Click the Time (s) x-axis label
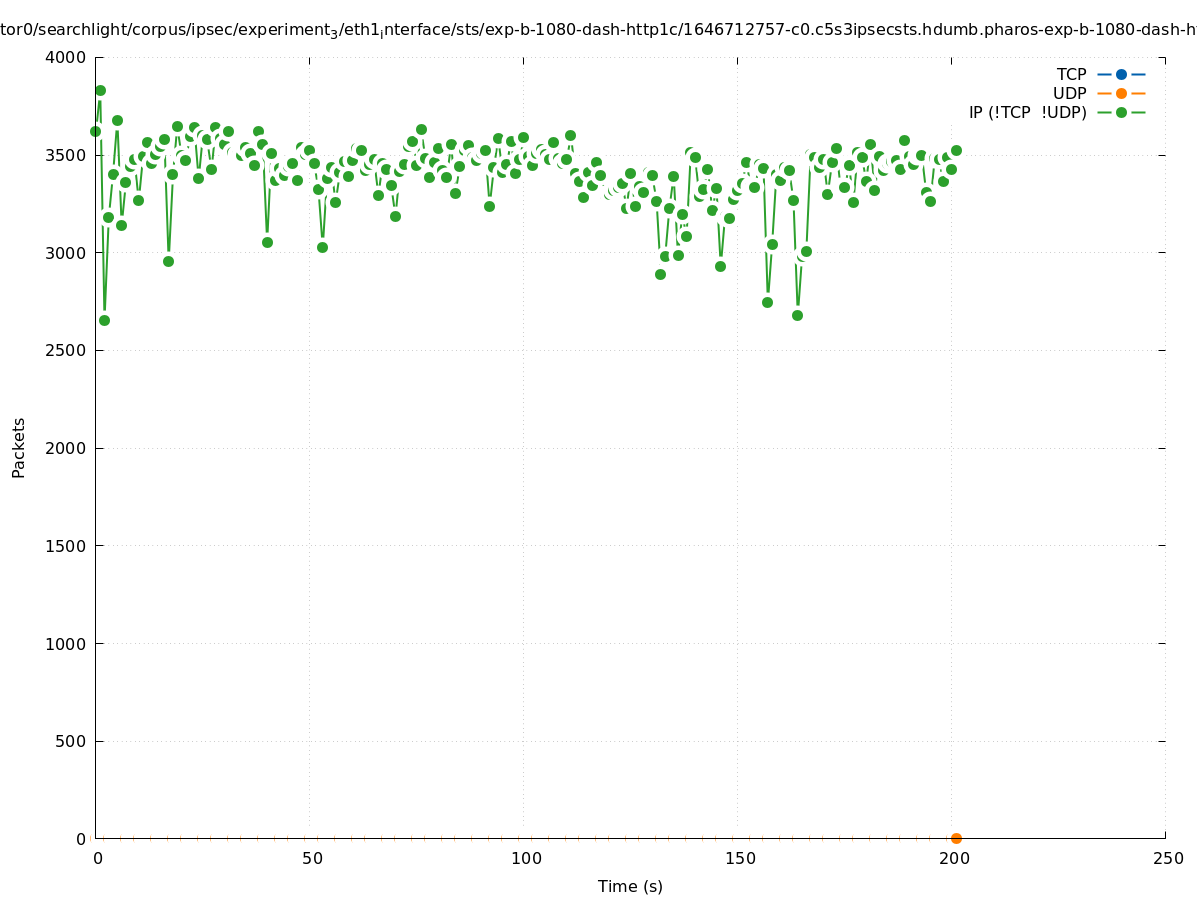Image resolution: width=1197 pixels, height=900 pixels. (x=630, y=886)
